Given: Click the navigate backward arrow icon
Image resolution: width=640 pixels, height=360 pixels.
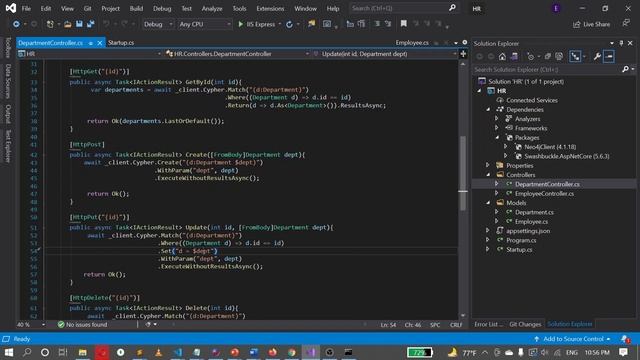Looking at the screenshot, I should pyautogui.click(x=16, y=24).
